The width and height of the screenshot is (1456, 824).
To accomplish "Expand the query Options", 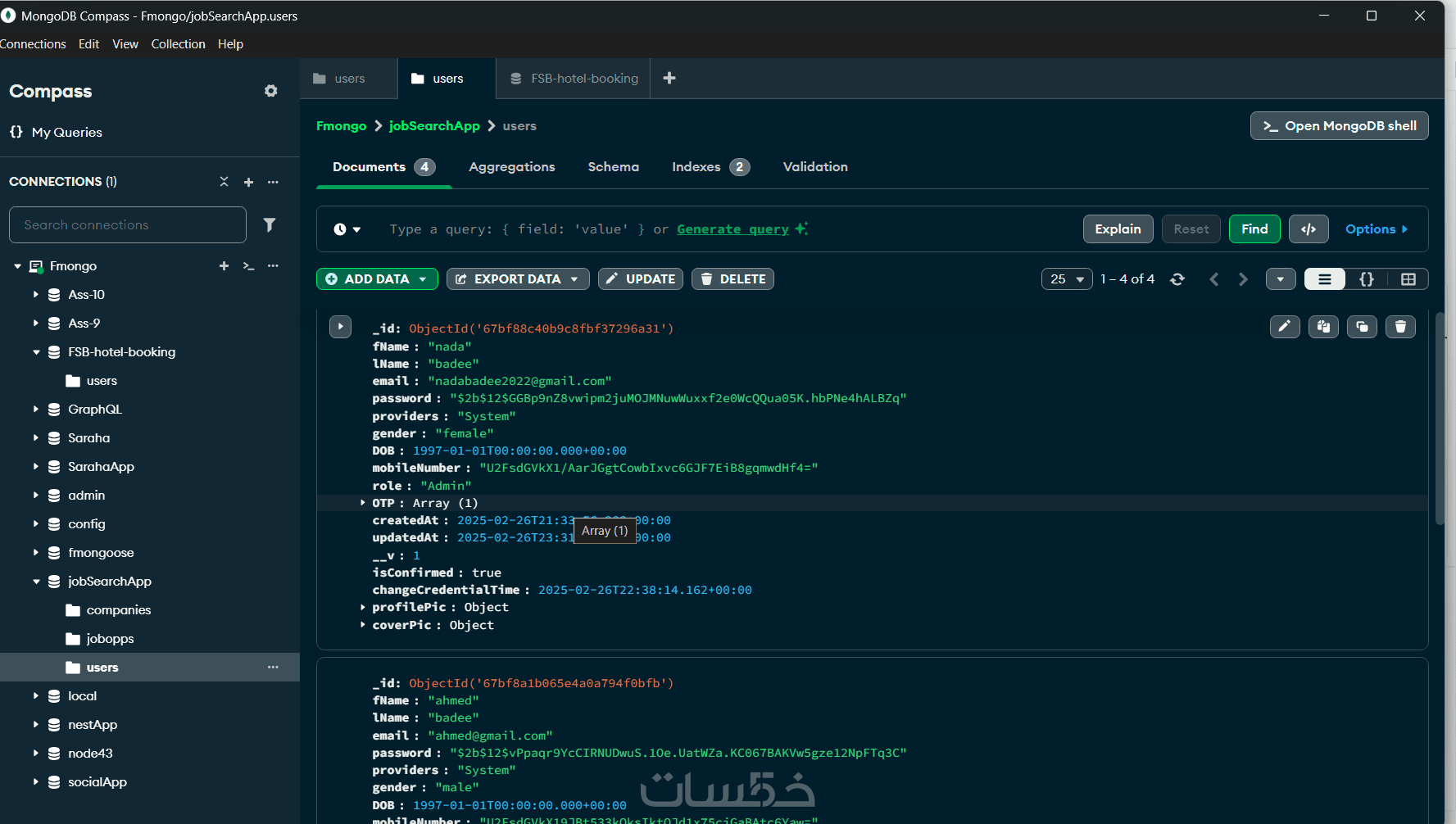I will pos(1377,229).
